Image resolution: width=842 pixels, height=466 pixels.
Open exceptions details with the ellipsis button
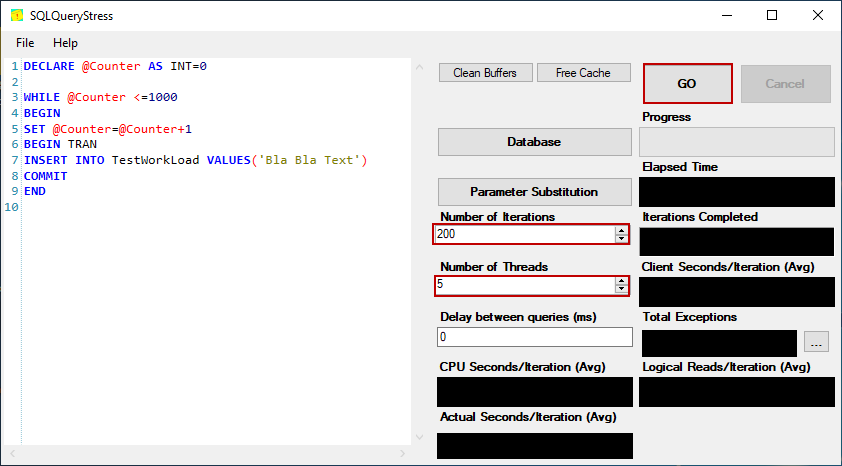816,342
